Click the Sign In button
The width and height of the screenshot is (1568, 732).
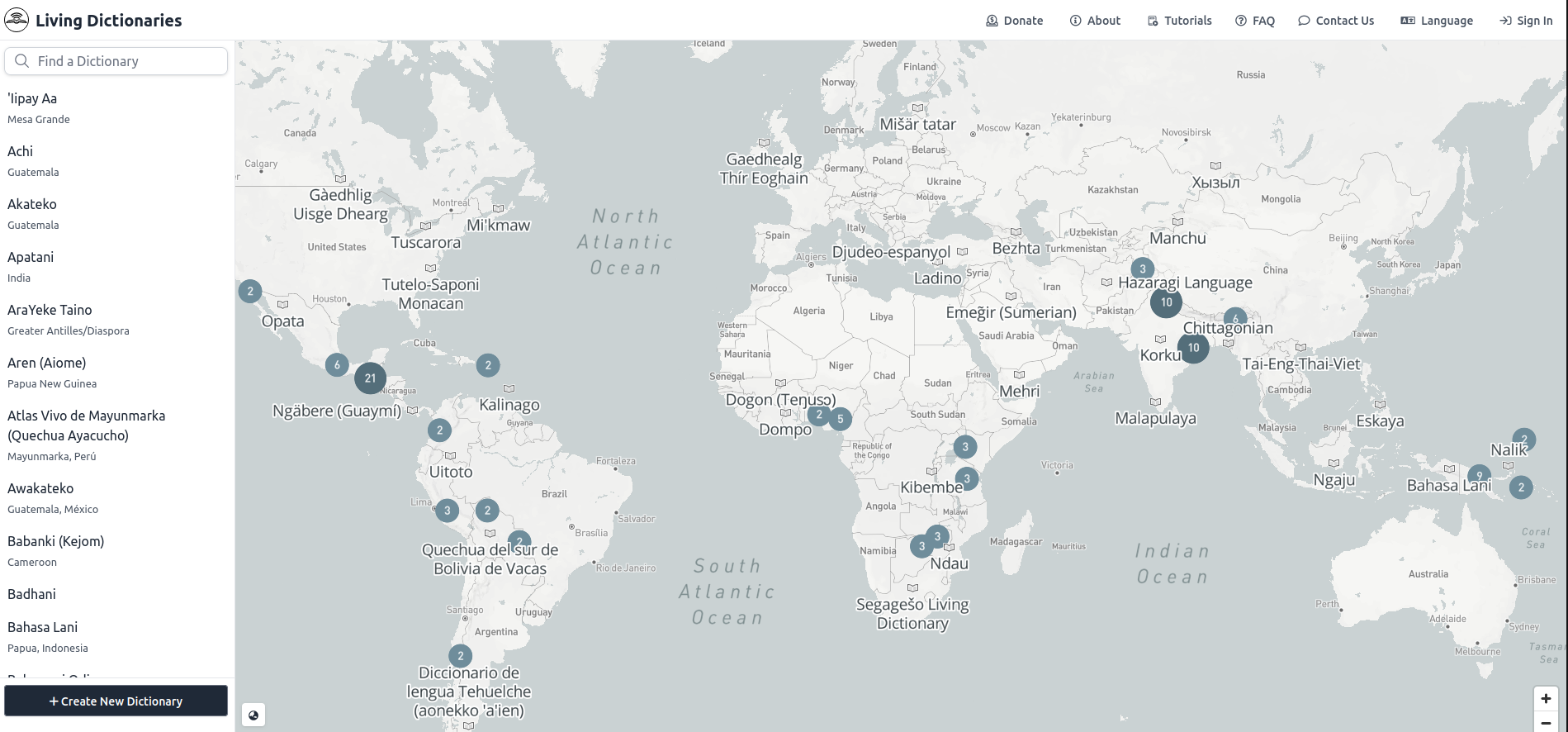[x=1526, y=21]
